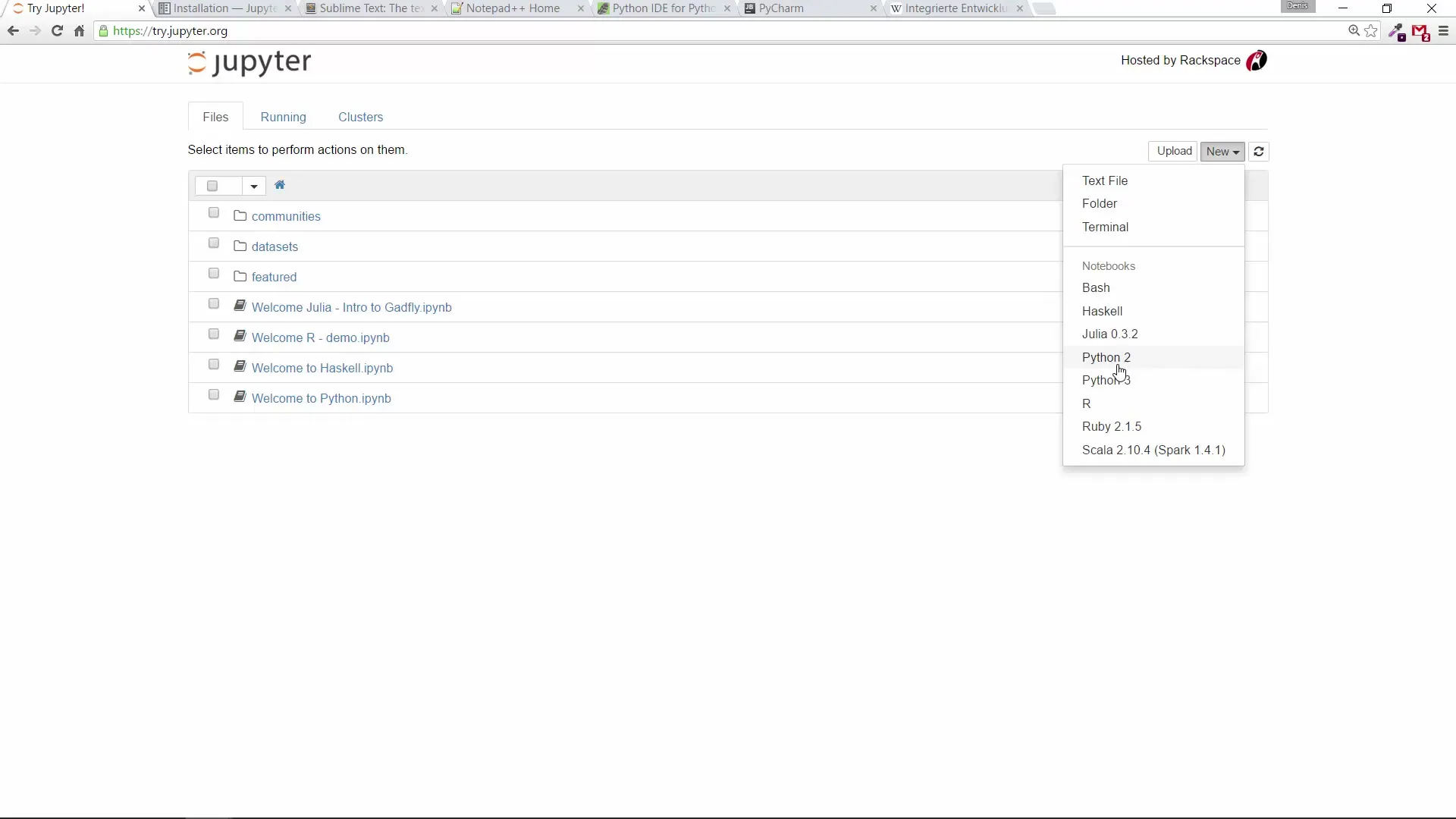
Task: Check the communities folder checkbox
Action: coord(214,213)
